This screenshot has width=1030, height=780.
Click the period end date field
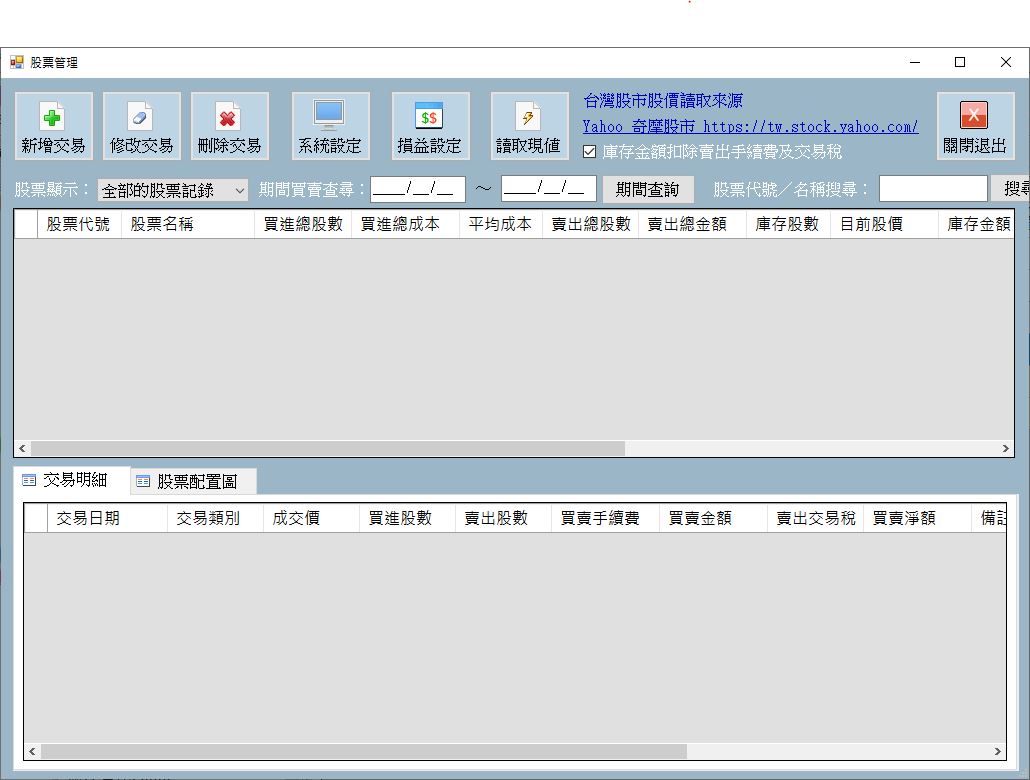click(549, 189)
